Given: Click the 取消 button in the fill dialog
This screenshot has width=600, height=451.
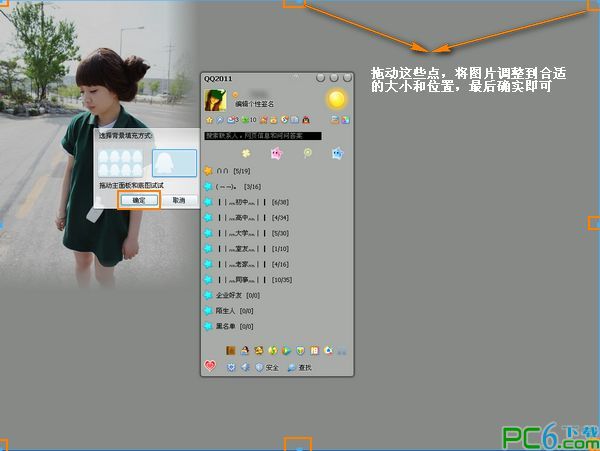Looking at the screenshot, I should (x=178, y=200).
